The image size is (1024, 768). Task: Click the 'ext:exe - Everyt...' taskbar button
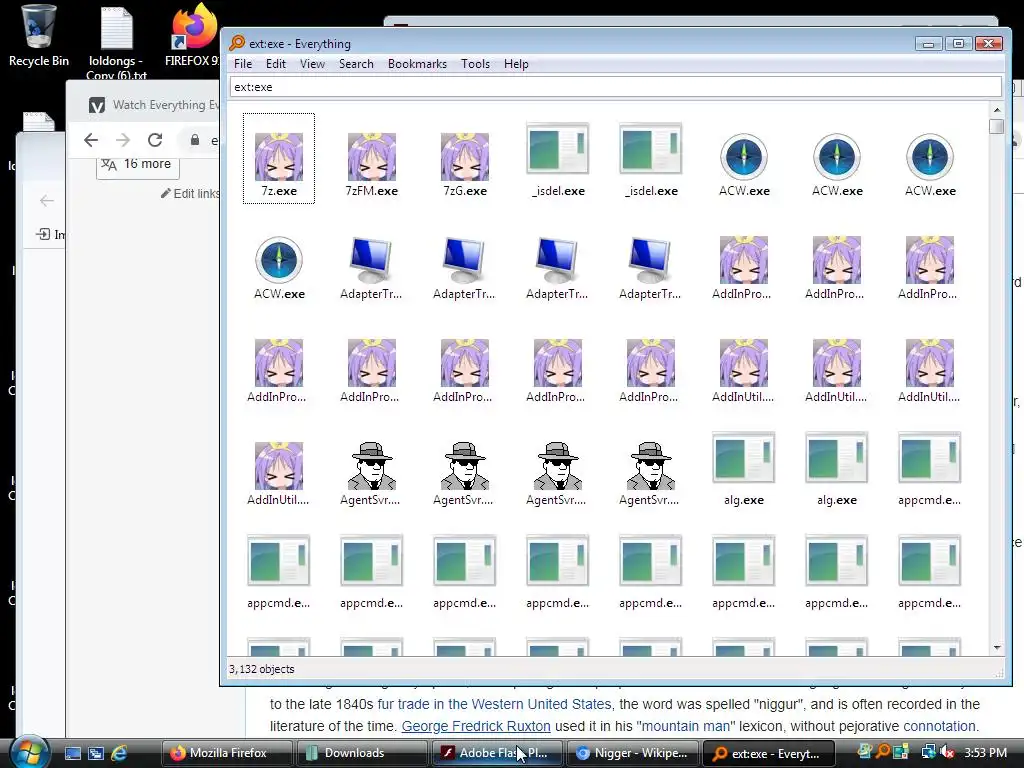tap(769, 753)
